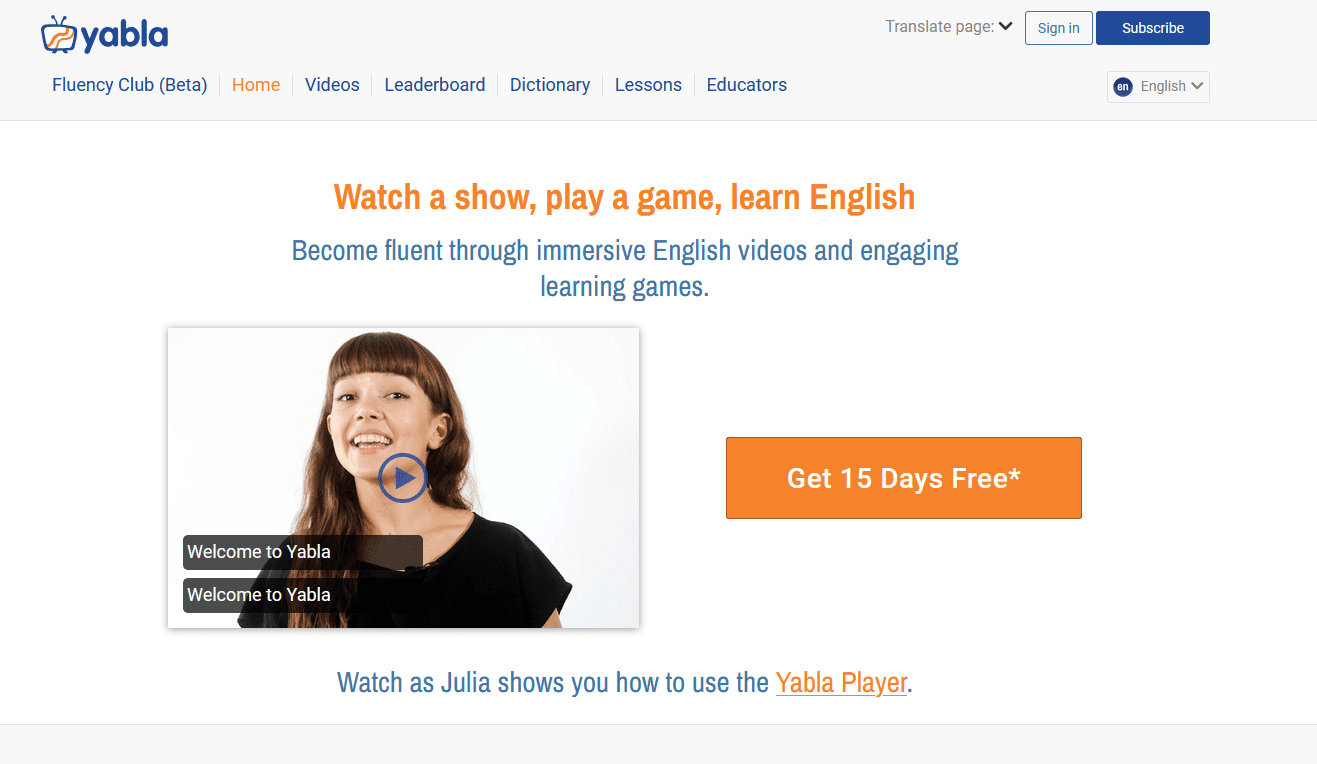
Task: Open the English language selector chevron
Action: click(x=1197, y=86)
